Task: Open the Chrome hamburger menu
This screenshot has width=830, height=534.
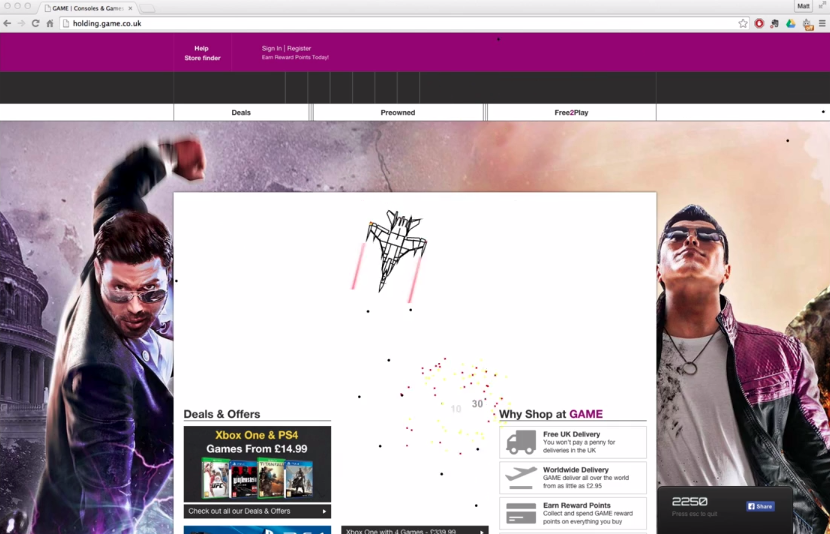Action: [822, 23]
